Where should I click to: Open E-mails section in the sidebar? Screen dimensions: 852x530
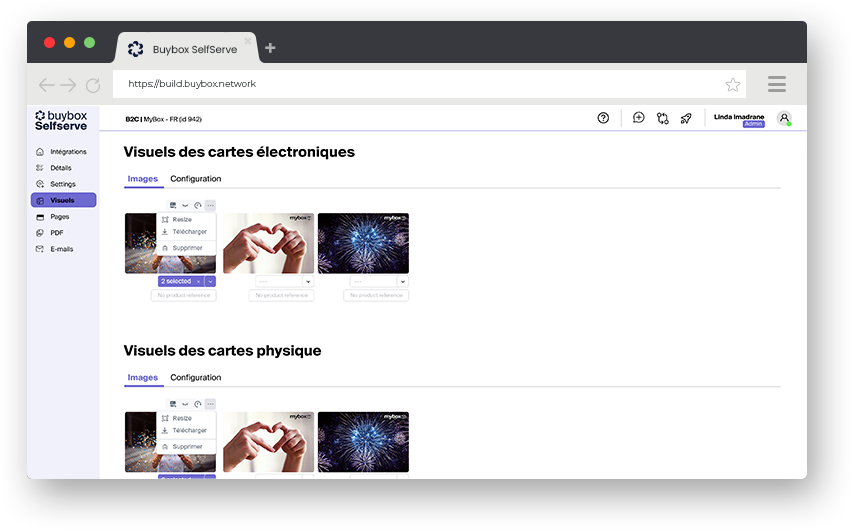coord(61,249)
